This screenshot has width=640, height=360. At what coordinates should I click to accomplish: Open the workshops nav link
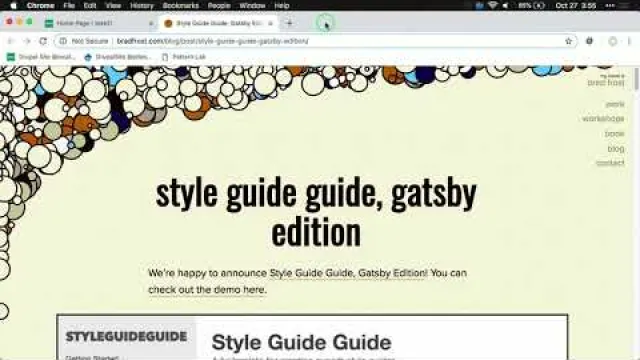click(603, 118)
